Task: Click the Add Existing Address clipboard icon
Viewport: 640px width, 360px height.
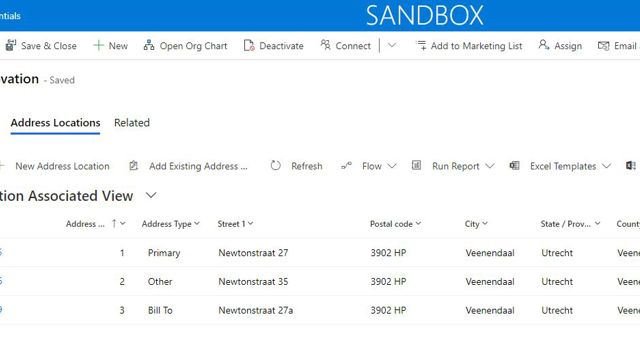Action: (x=133, y=166)
